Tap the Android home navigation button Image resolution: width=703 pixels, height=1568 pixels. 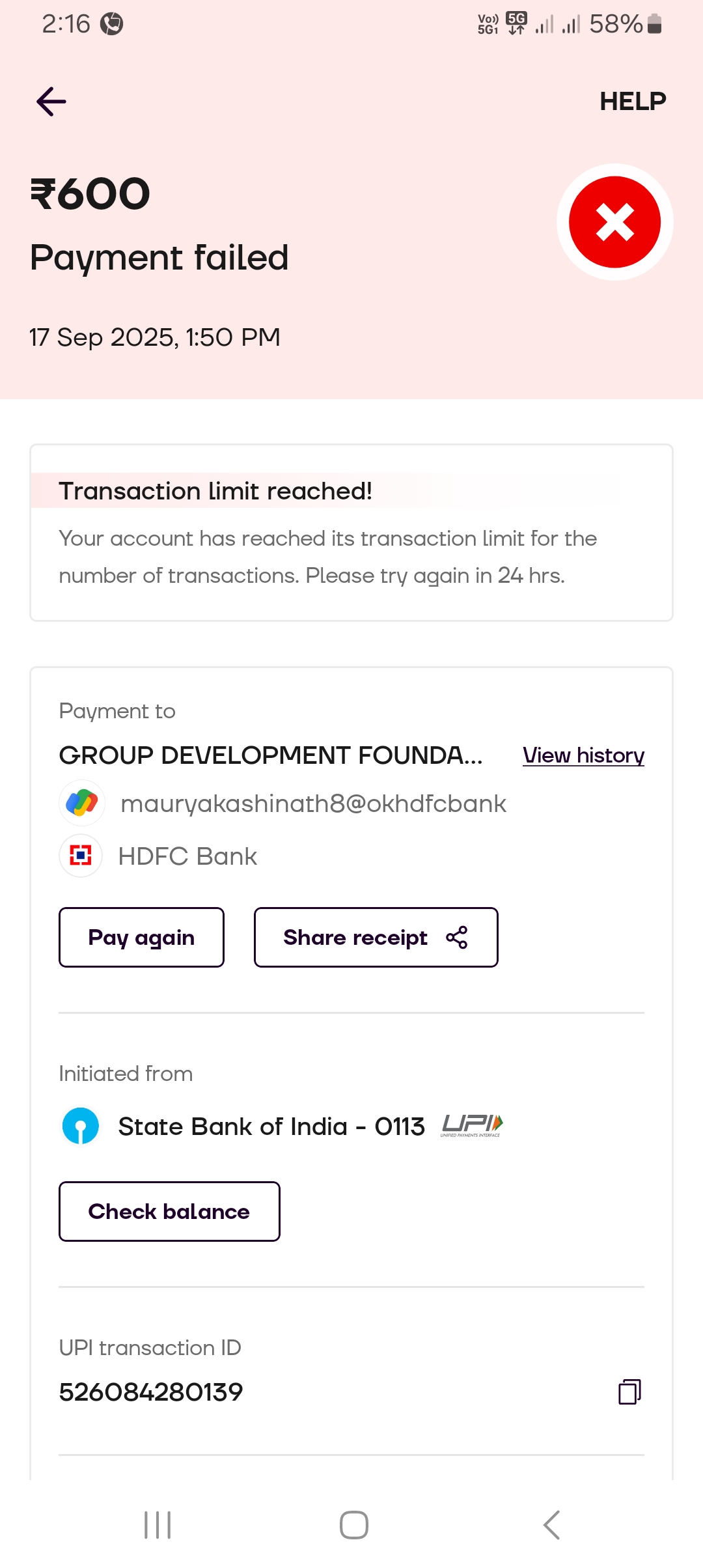354,1525
